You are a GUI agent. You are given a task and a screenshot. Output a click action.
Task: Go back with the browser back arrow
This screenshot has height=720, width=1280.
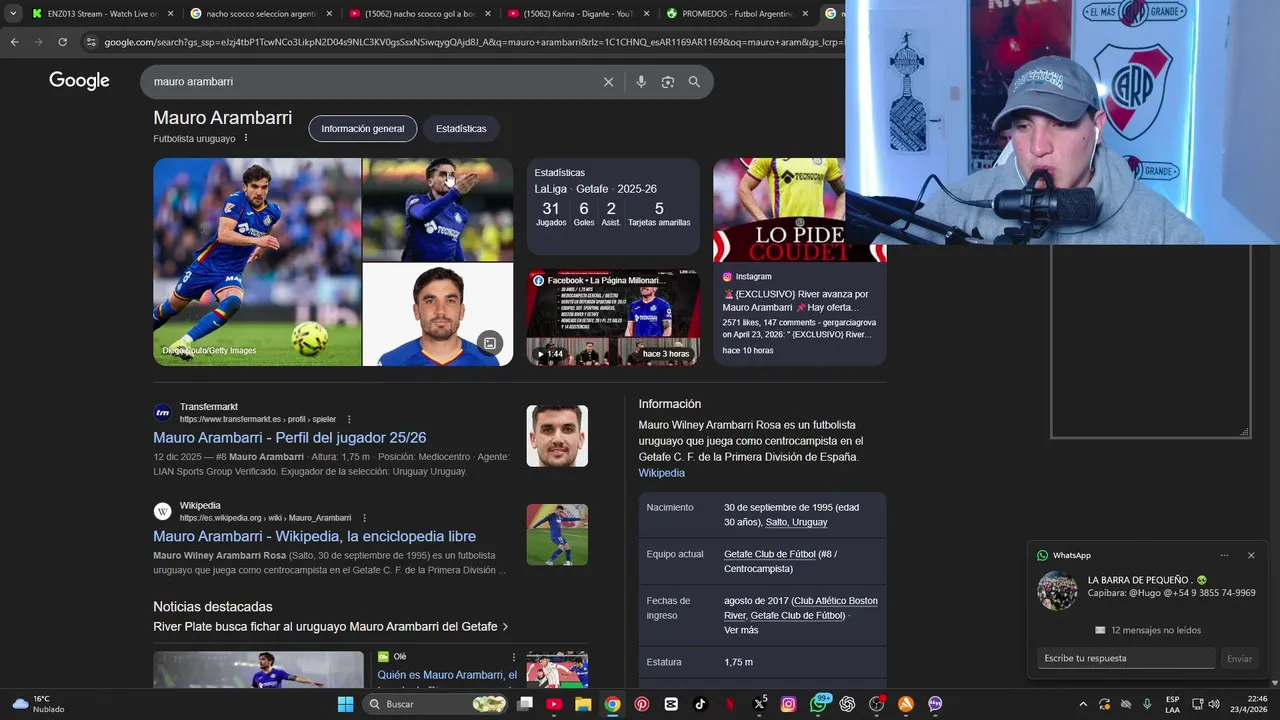click(x=14, y=42)
